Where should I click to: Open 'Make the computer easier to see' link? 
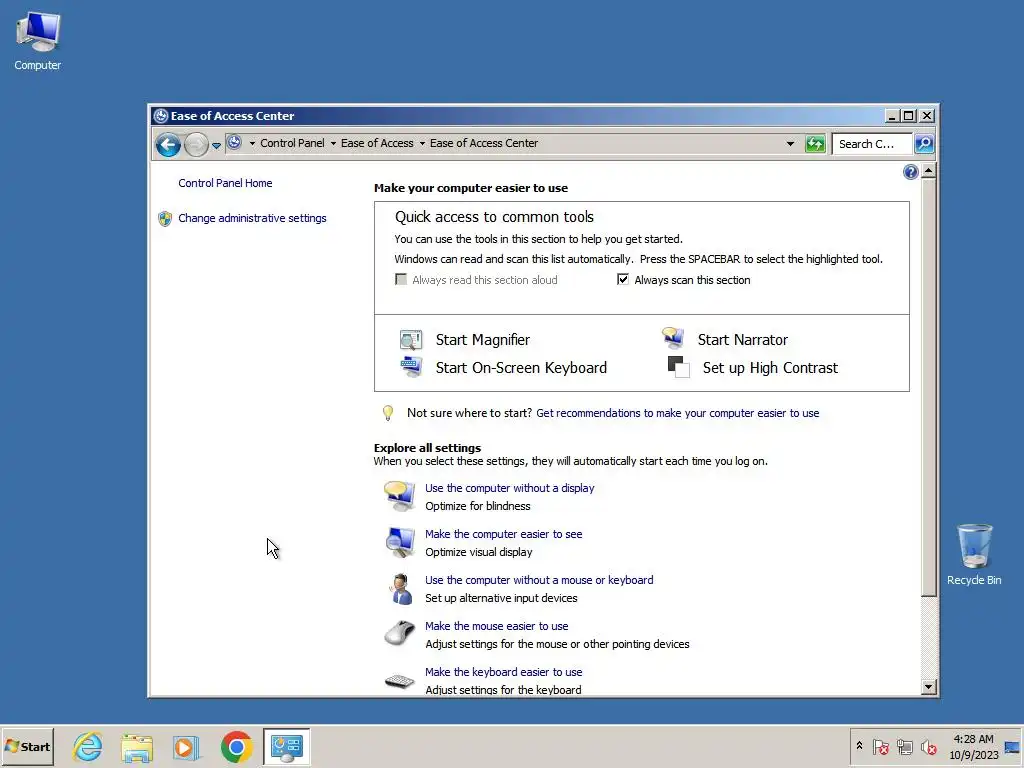pos(504,534)
